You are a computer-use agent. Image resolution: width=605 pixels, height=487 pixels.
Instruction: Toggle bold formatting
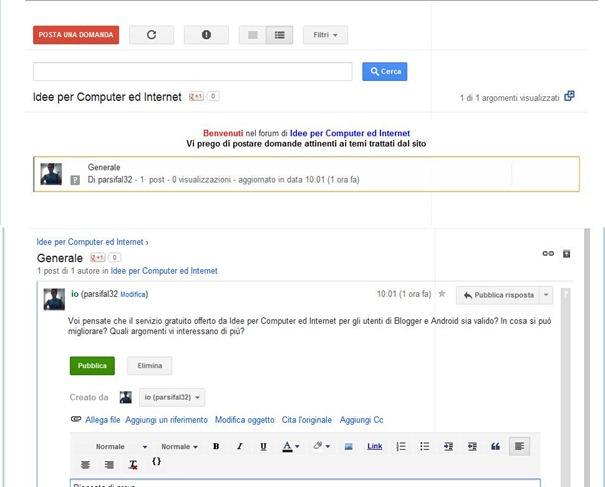pyautogui.click(x=216, y=446)
